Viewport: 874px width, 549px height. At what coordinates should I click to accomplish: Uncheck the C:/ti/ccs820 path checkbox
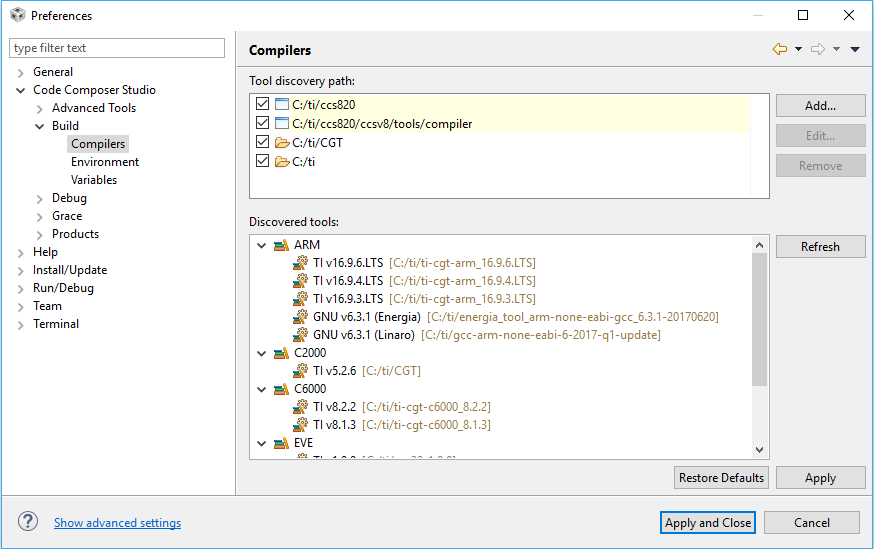point(263,105)
